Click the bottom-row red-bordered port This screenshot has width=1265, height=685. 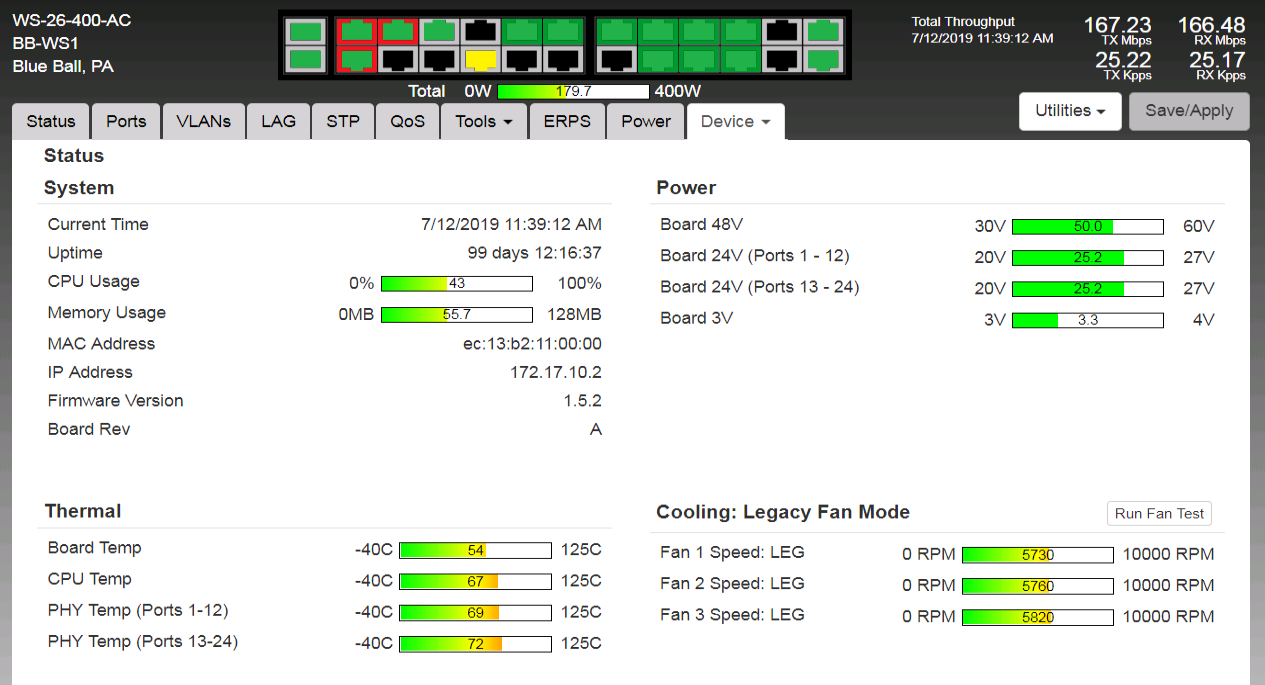(356, 60)
